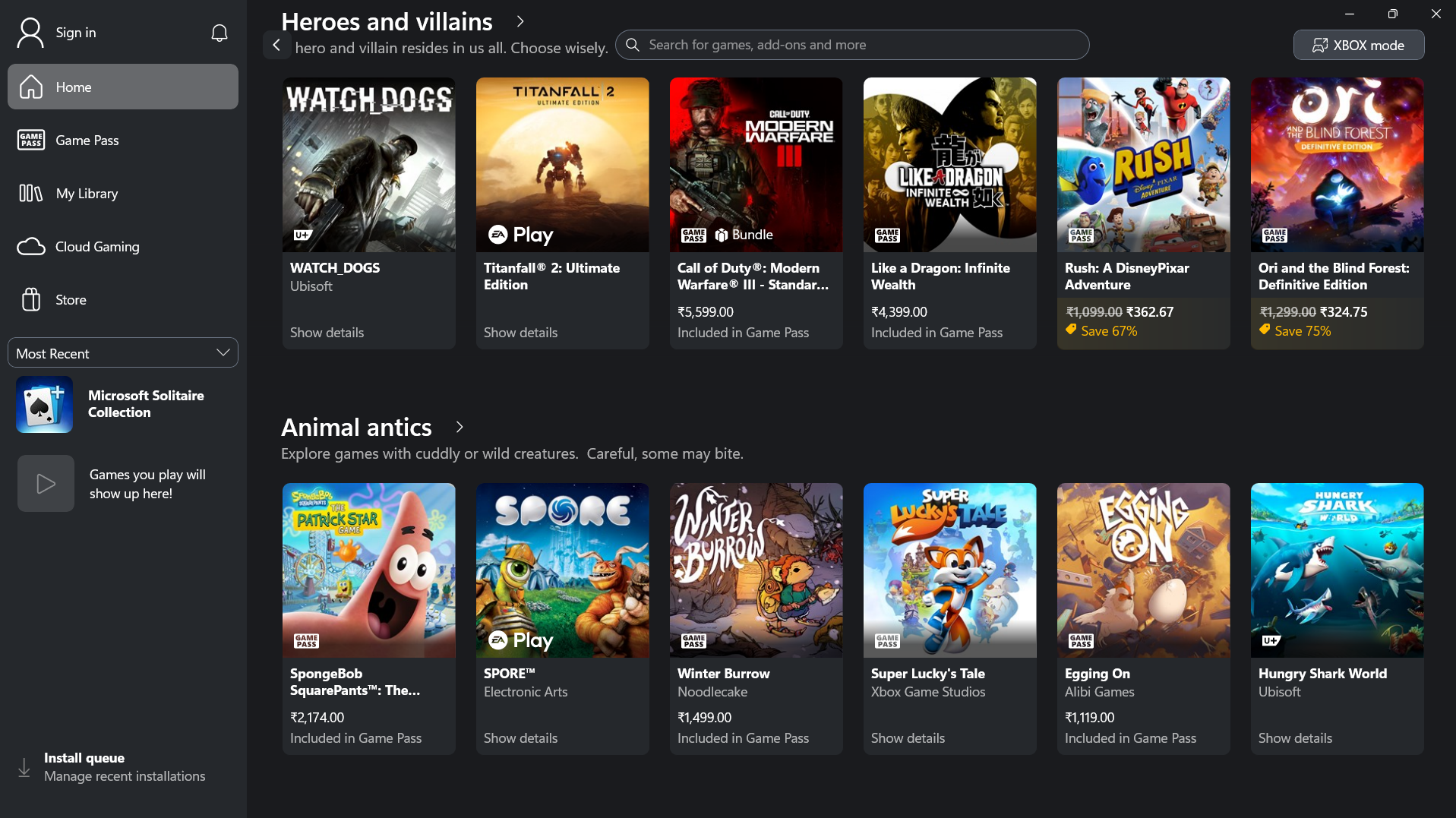
Task: Show details for SPORE
Action: click(520, 738)
